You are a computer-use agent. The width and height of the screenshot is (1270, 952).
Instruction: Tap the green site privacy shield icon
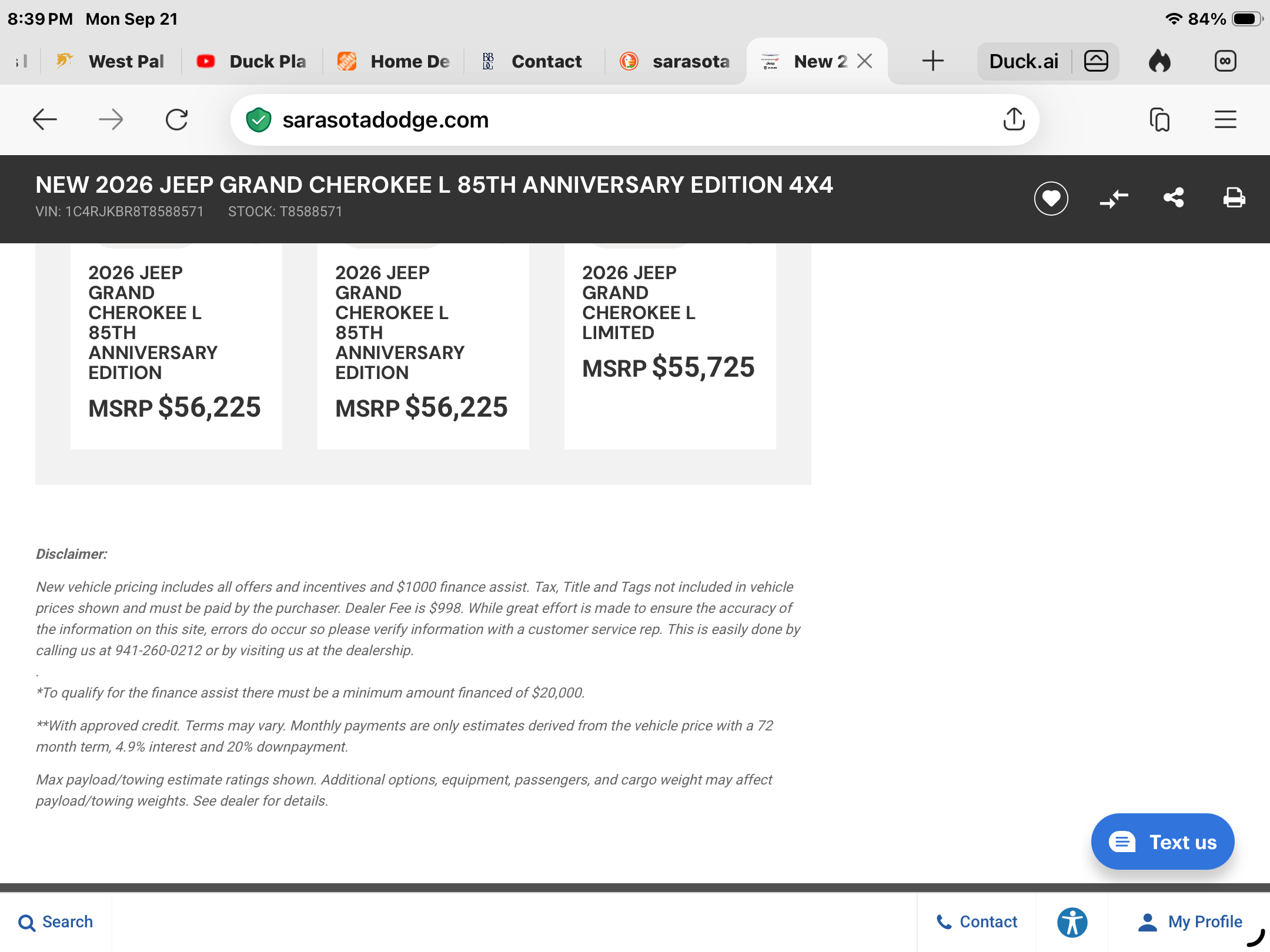pyautogui.click(x=258, y=120)
